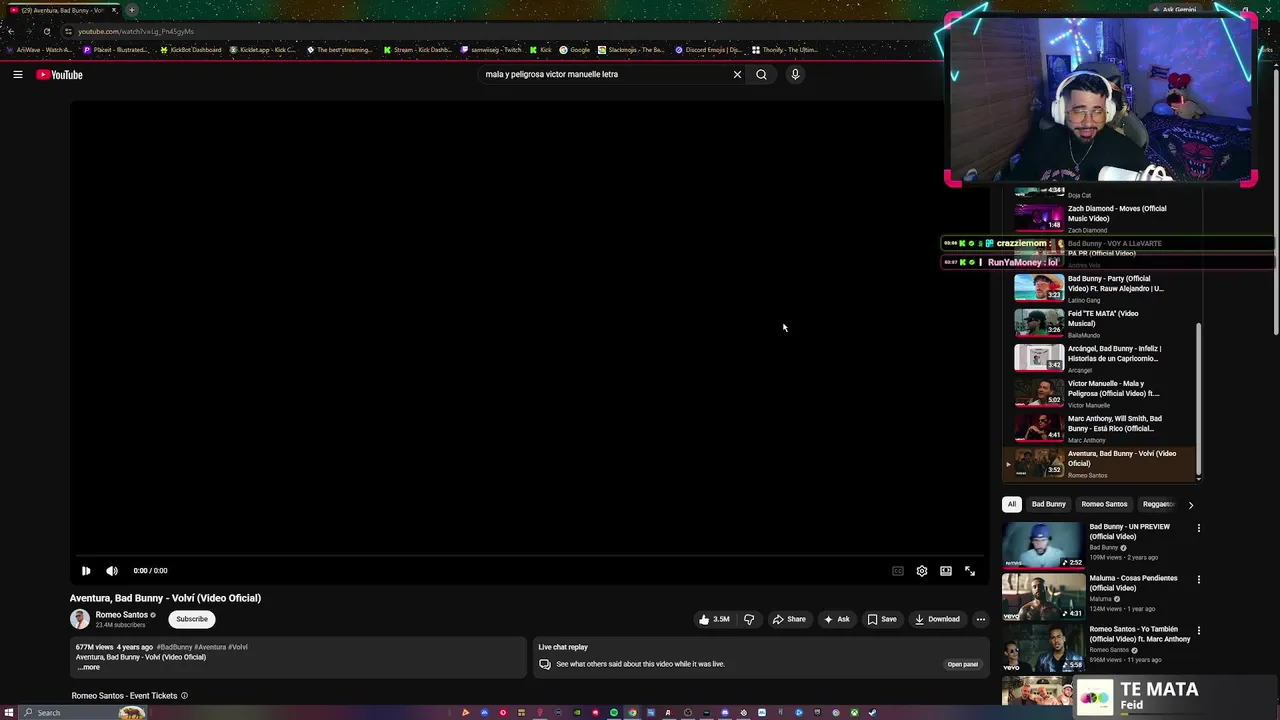This screenshot has height=720, width=1280.
Task: Reload the page in browser
Action: [x=46, y=31]
